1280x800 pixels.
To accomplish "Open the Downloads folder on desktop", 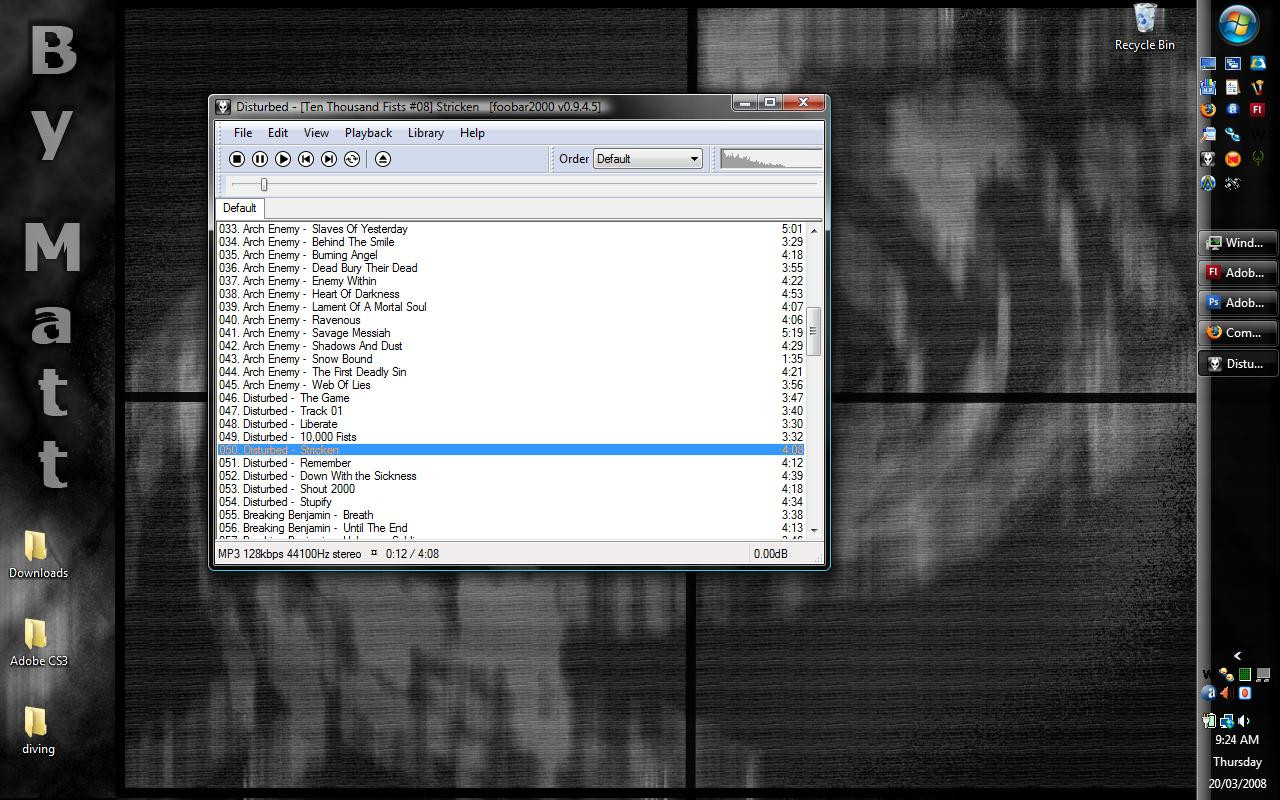I will click(38, 555).
